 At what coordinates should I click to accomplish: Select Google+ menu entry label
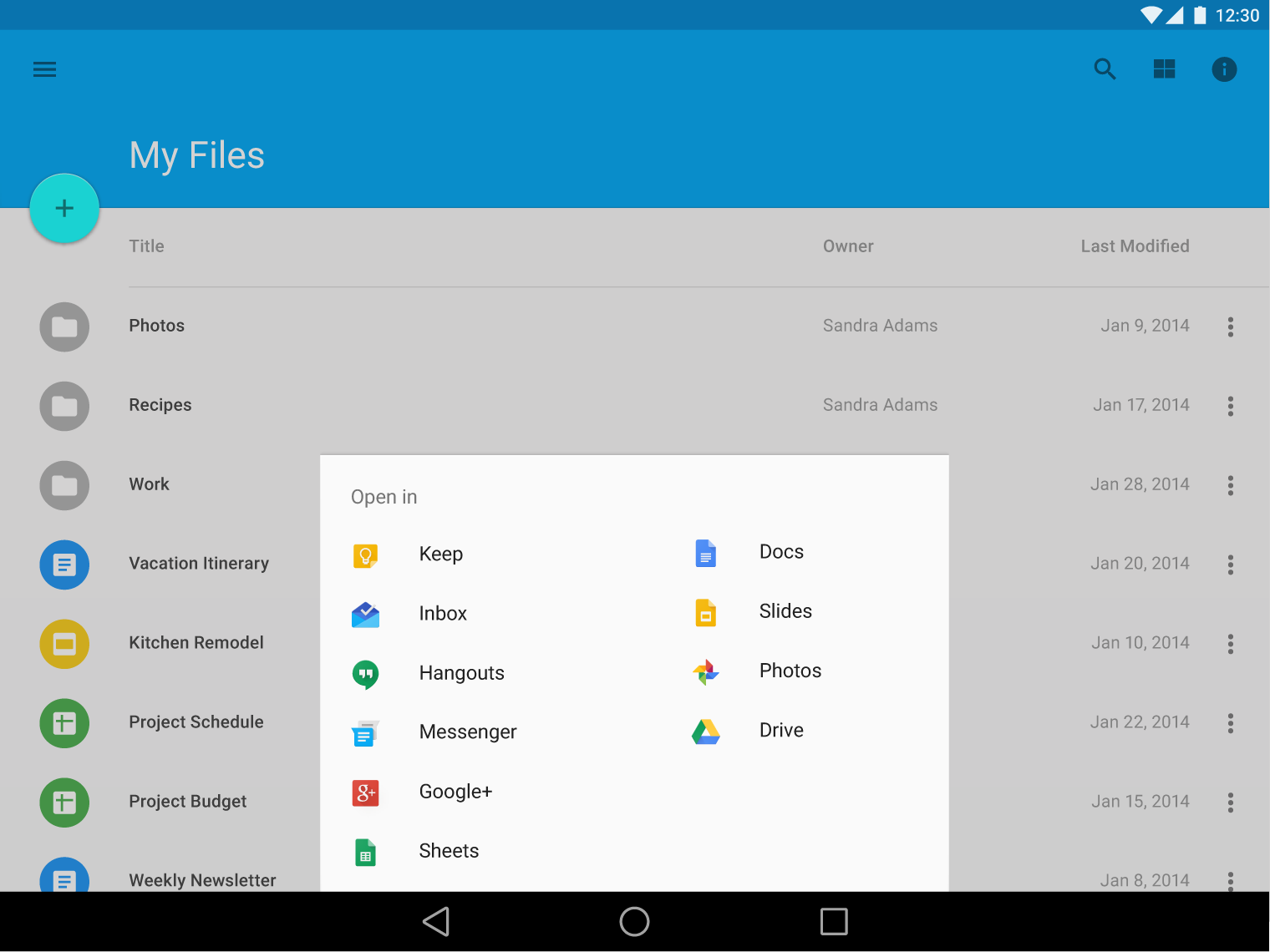coord(456,792)
